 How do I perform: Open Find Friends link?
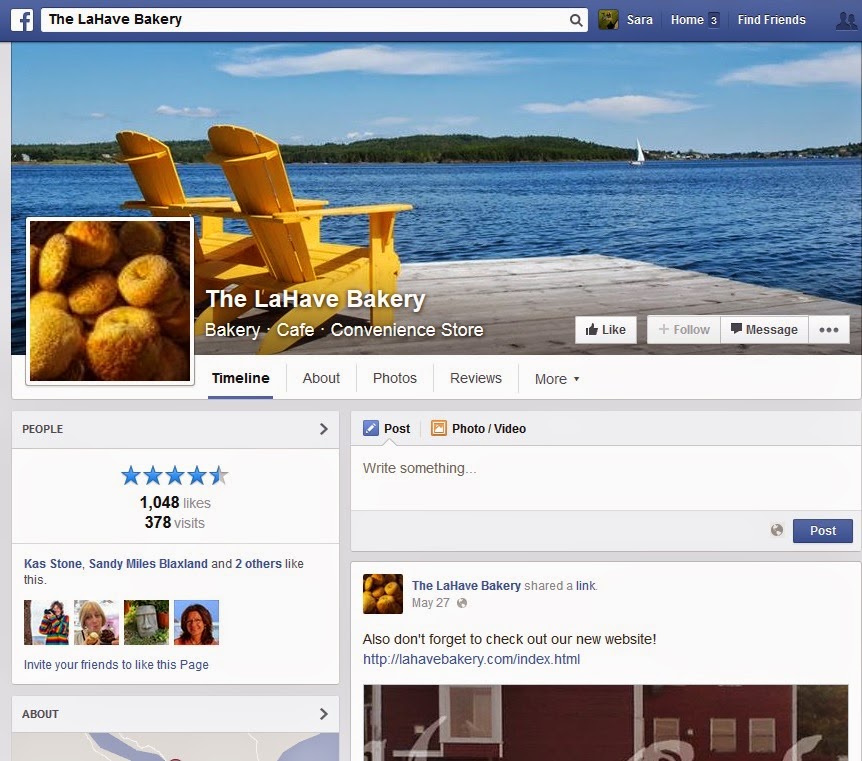tap(771, 20)
